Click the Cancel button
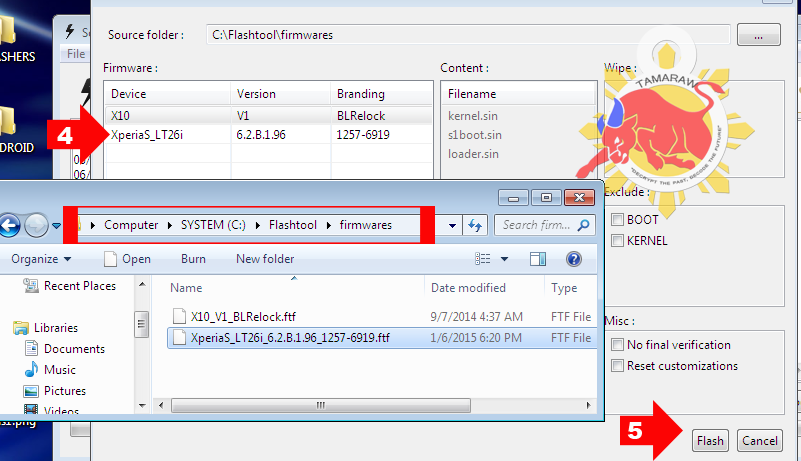Viewport: 801px width, 461px height. coord(760,441)
